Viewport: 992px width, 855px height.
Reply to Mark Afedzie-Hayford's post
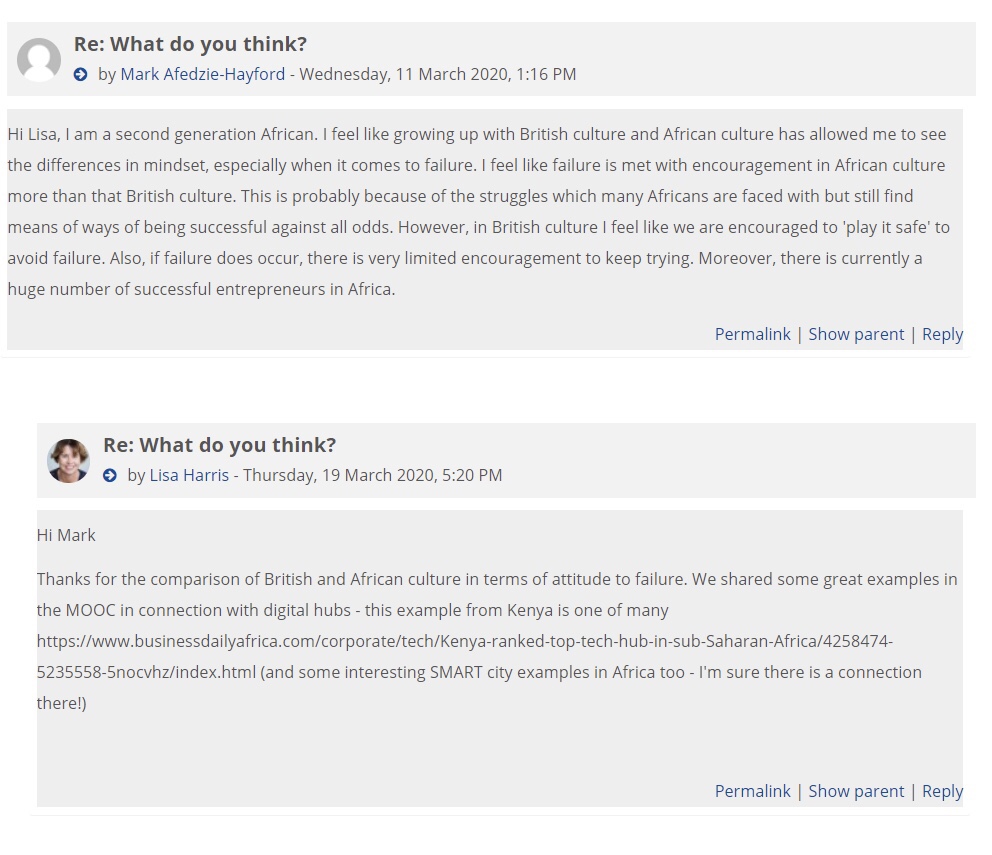tap(942, 334)
